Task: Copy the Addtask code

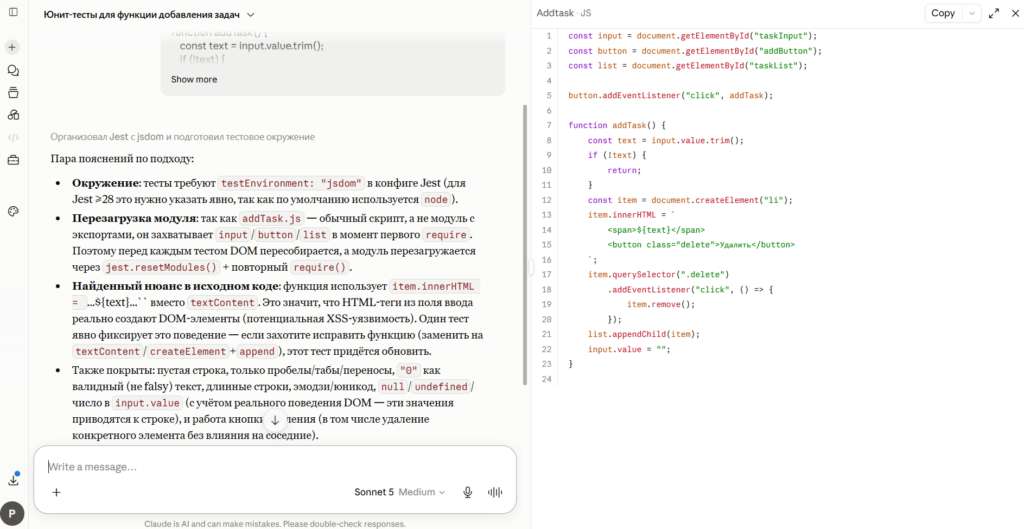Action: click(943, 13)
